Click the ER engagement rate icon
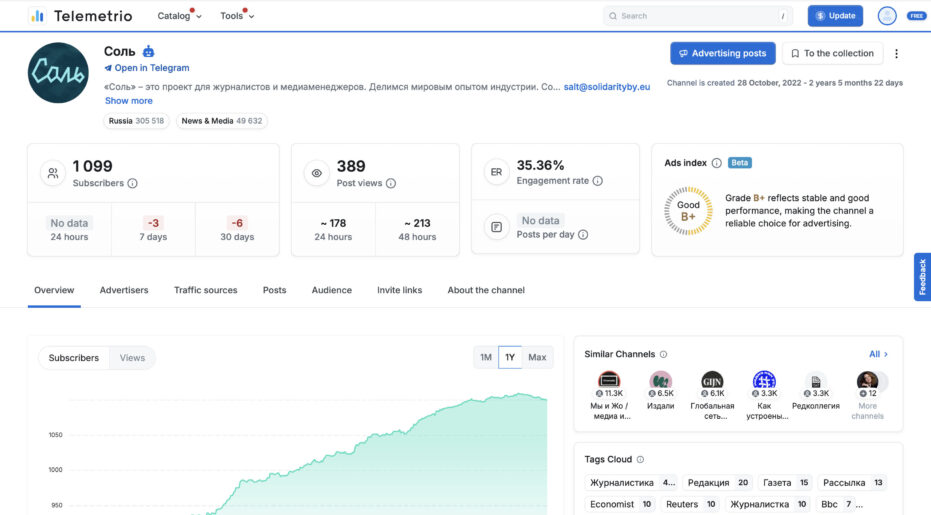Image resolution: width=931 pixels, height=515 pixels. 496,172
